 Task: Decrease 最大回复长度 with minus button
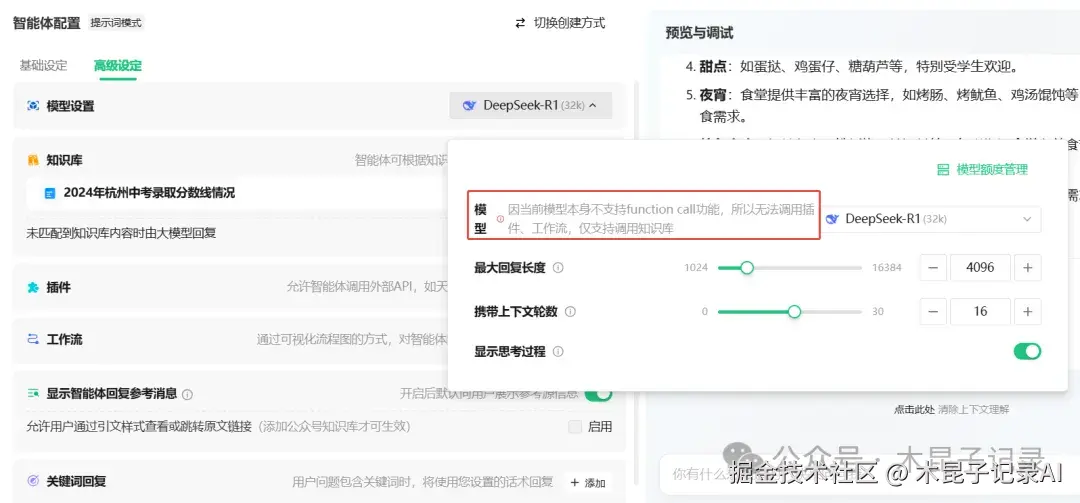(x=933, y=267)
